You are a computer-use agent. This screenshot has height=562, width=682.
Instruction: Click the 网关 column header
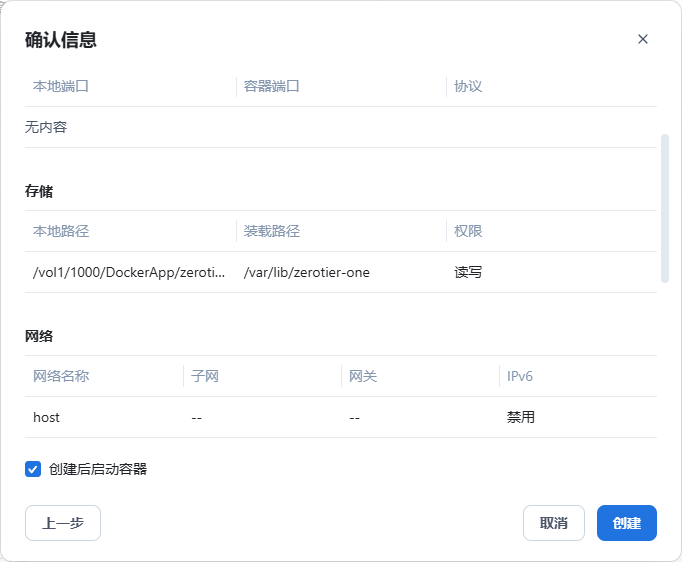(363, 376)
